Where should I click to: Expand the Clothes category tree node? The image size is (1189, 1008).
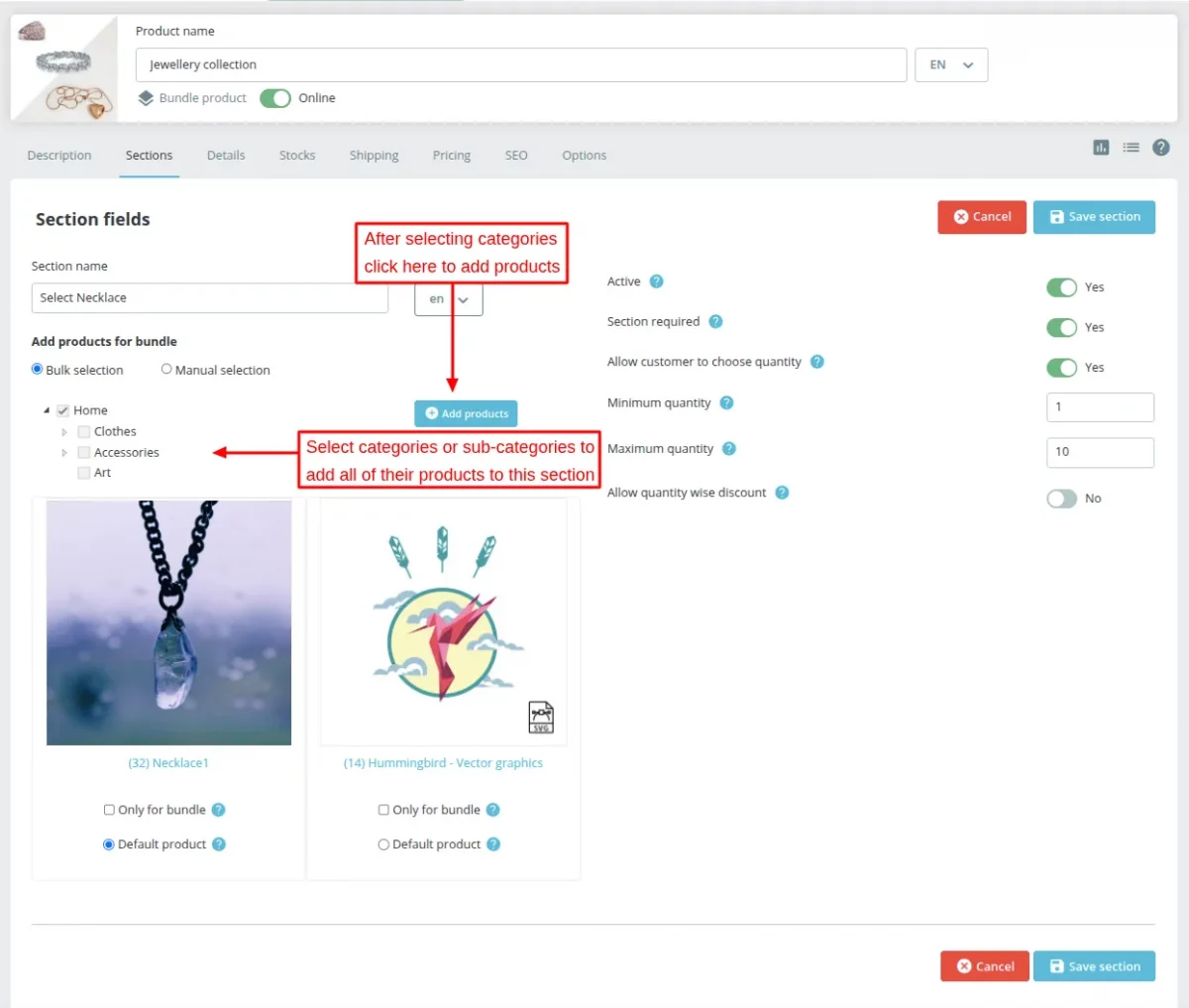tap(64, 432)
